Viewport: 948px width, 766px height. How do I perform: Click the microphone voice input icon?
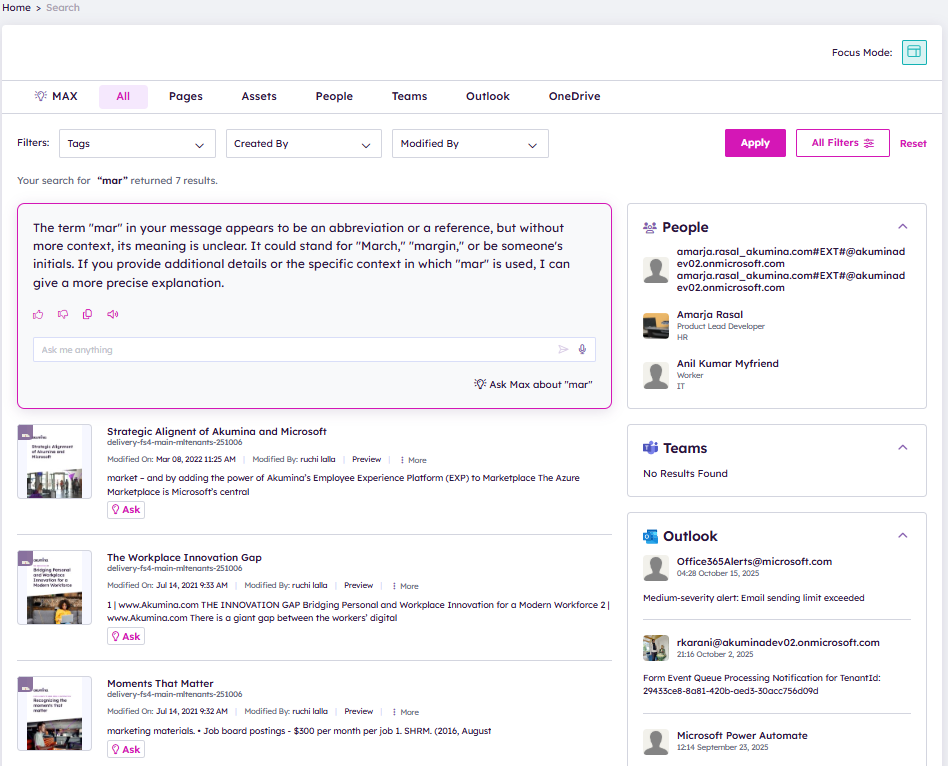[x=582, y=349]
